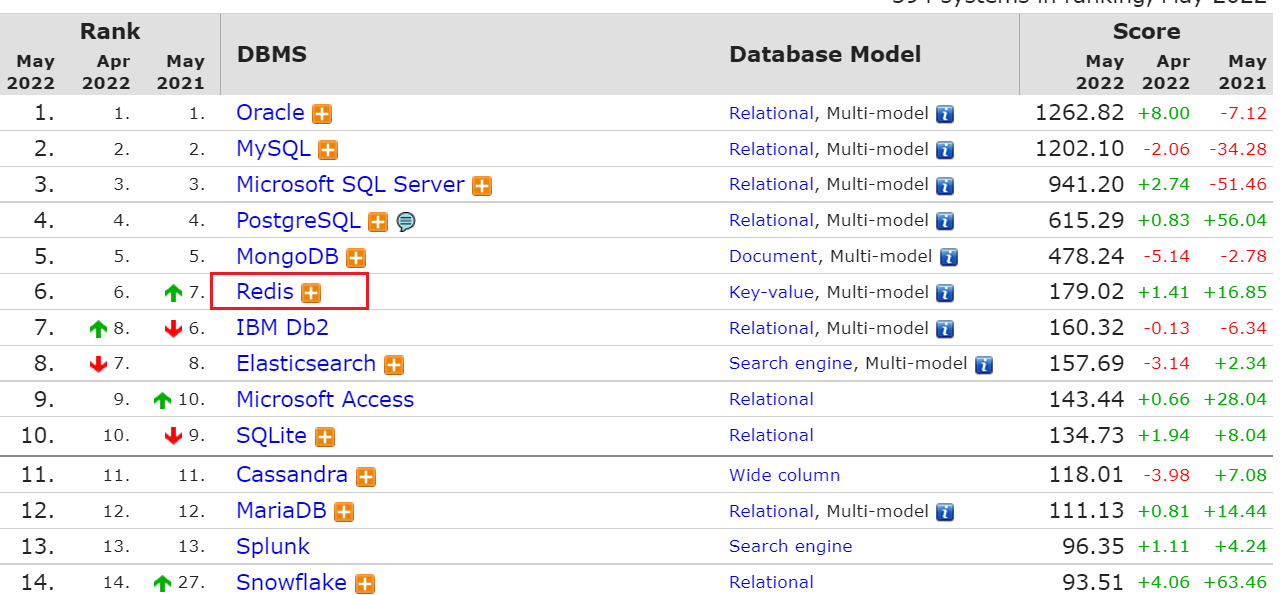This screenshot has height=595, width=1285.
Task: Click the info icon in Microsoft SQL Server row
Action: click(945, 186)
